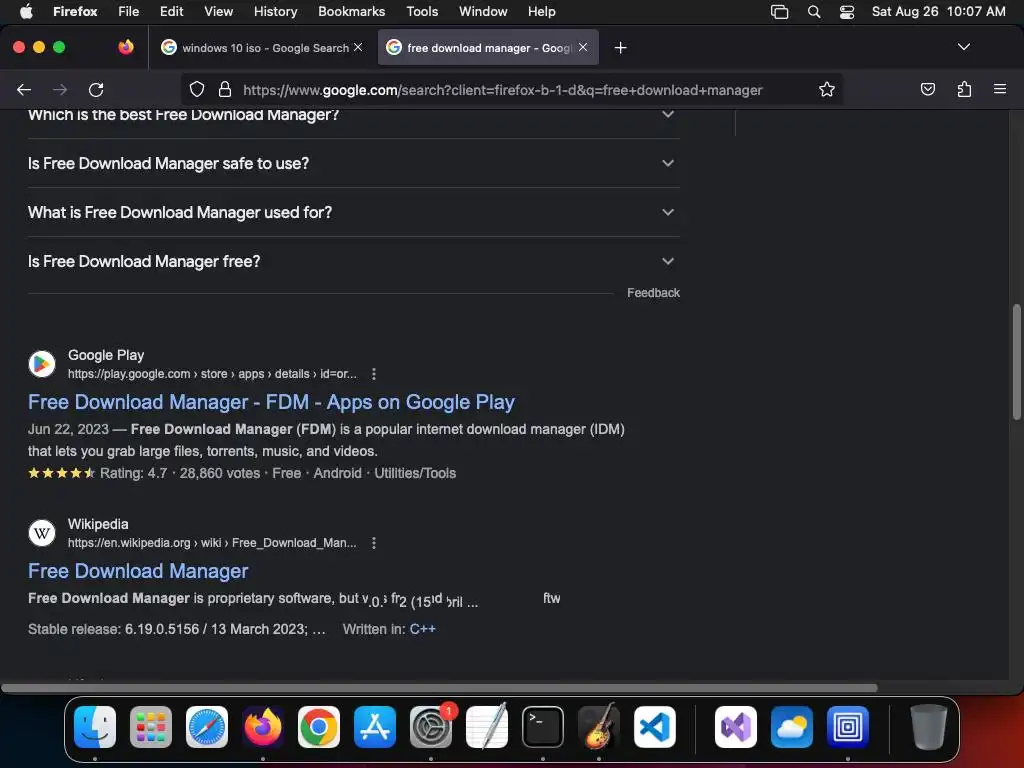This screenshot has width=1024, height=768.
Task: Open the Save to Pocket icon
Action: click(927, 89)
